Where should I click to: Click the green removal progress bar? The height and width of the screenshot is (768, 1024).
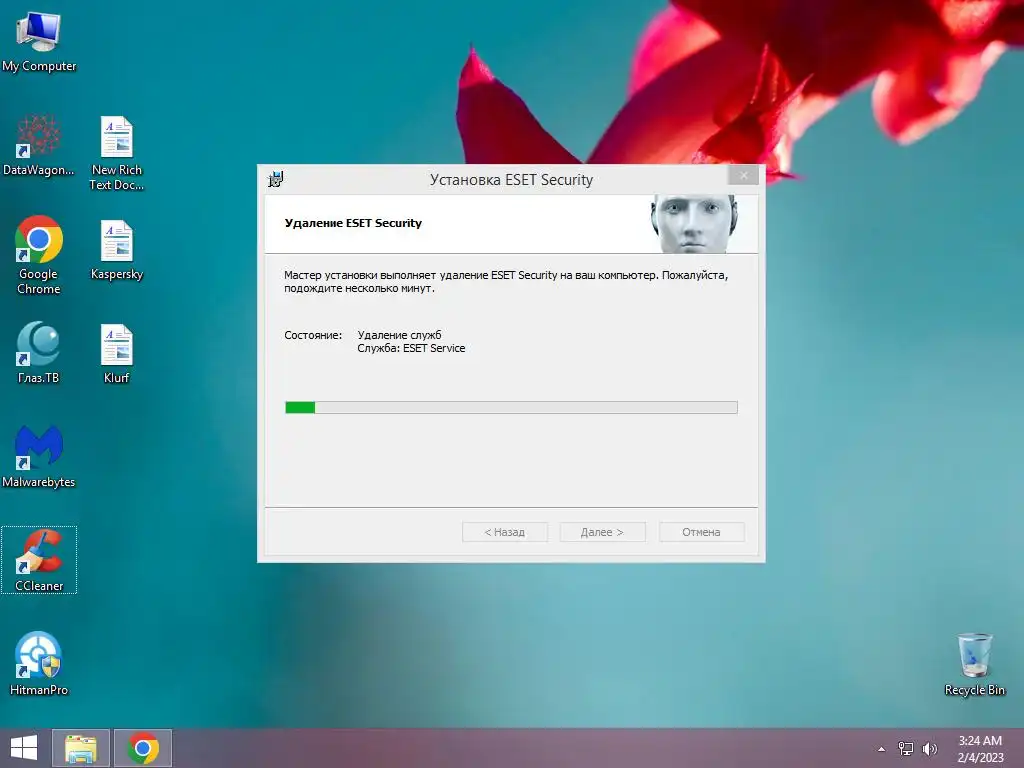[511, 408]
